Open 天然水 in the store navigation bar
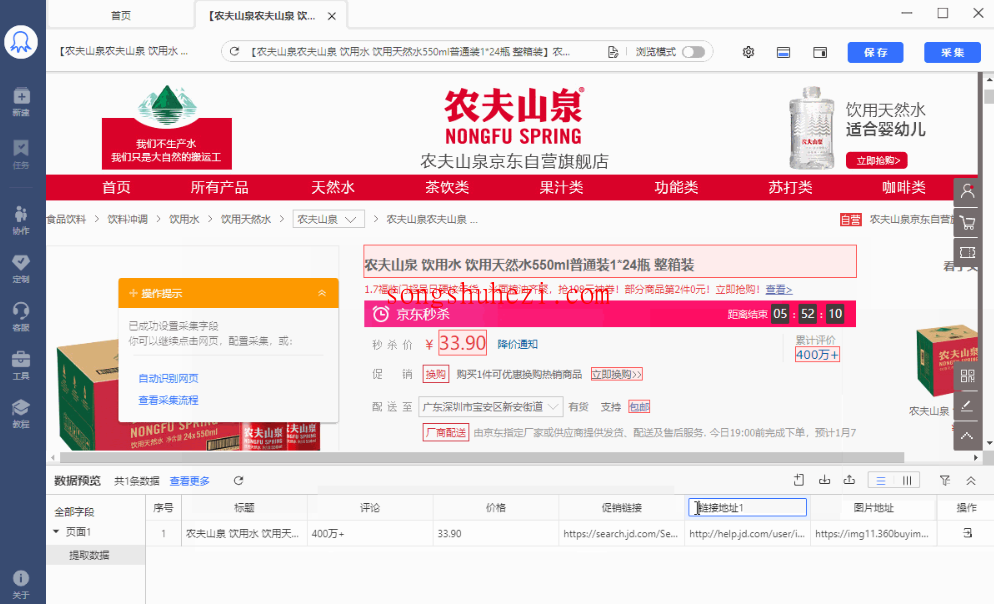The image size is (994, 604). (x=333, y=188)
